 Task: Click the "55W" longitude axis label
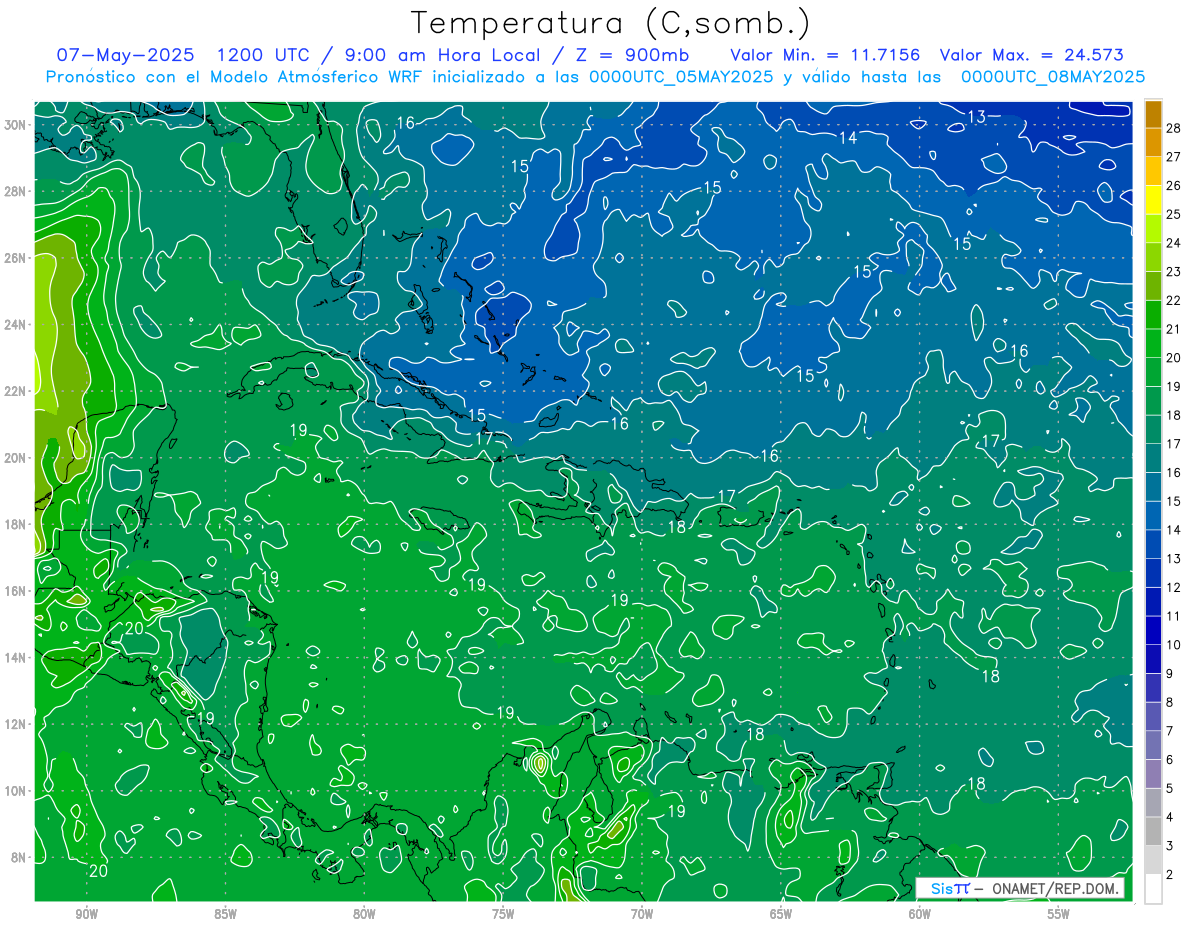(x=1059, y=915)
